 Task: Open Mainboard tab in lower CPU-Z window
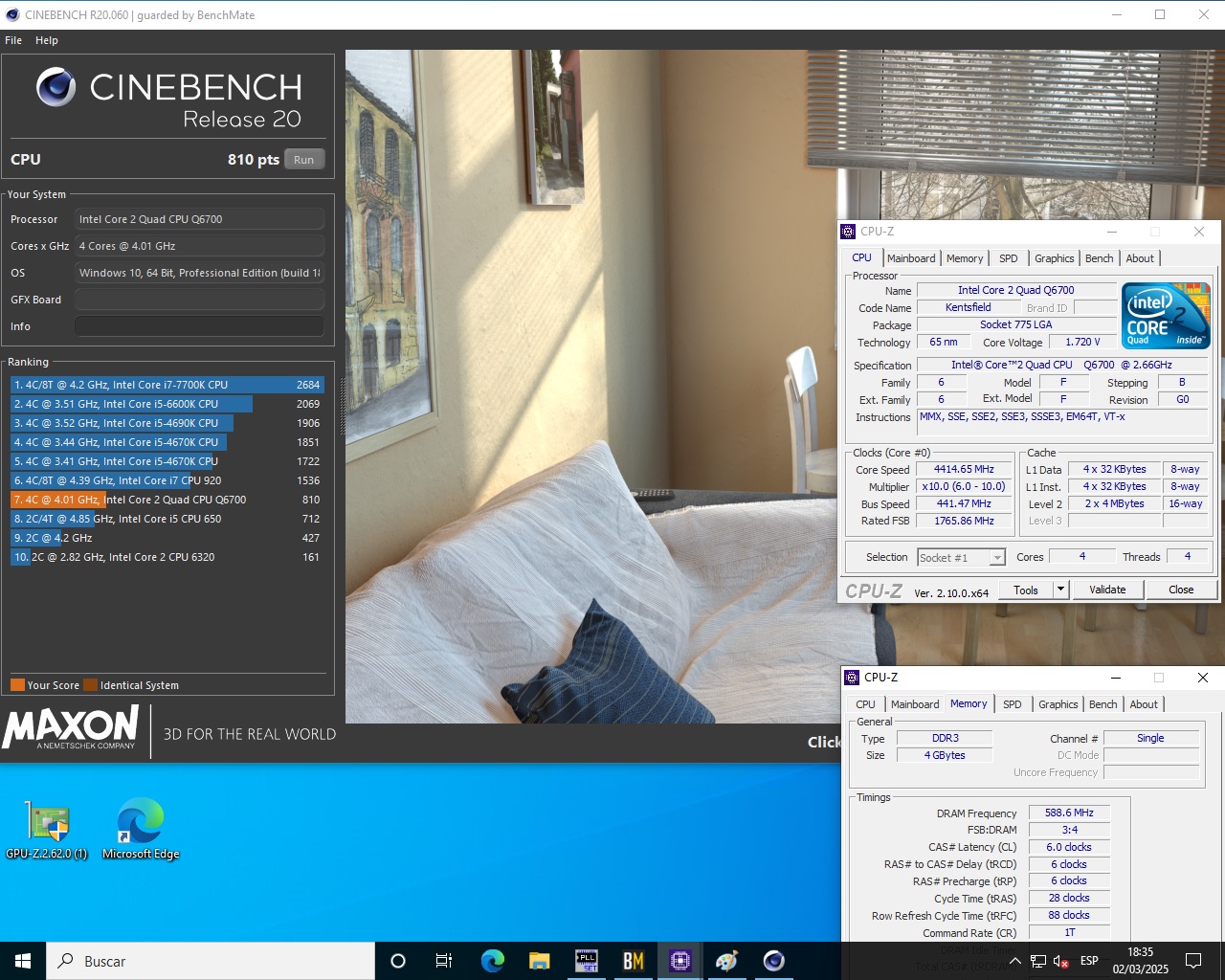(915, 704)
